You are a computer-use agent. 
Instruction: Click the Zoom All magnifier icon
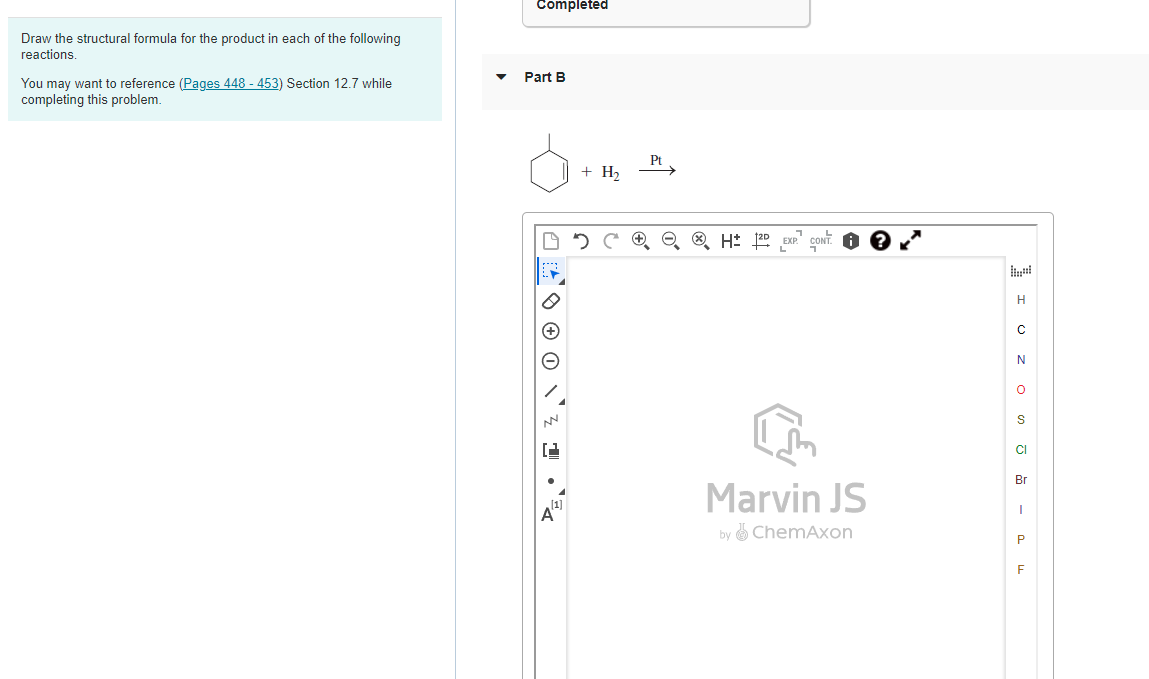click(x=701, y=241)
